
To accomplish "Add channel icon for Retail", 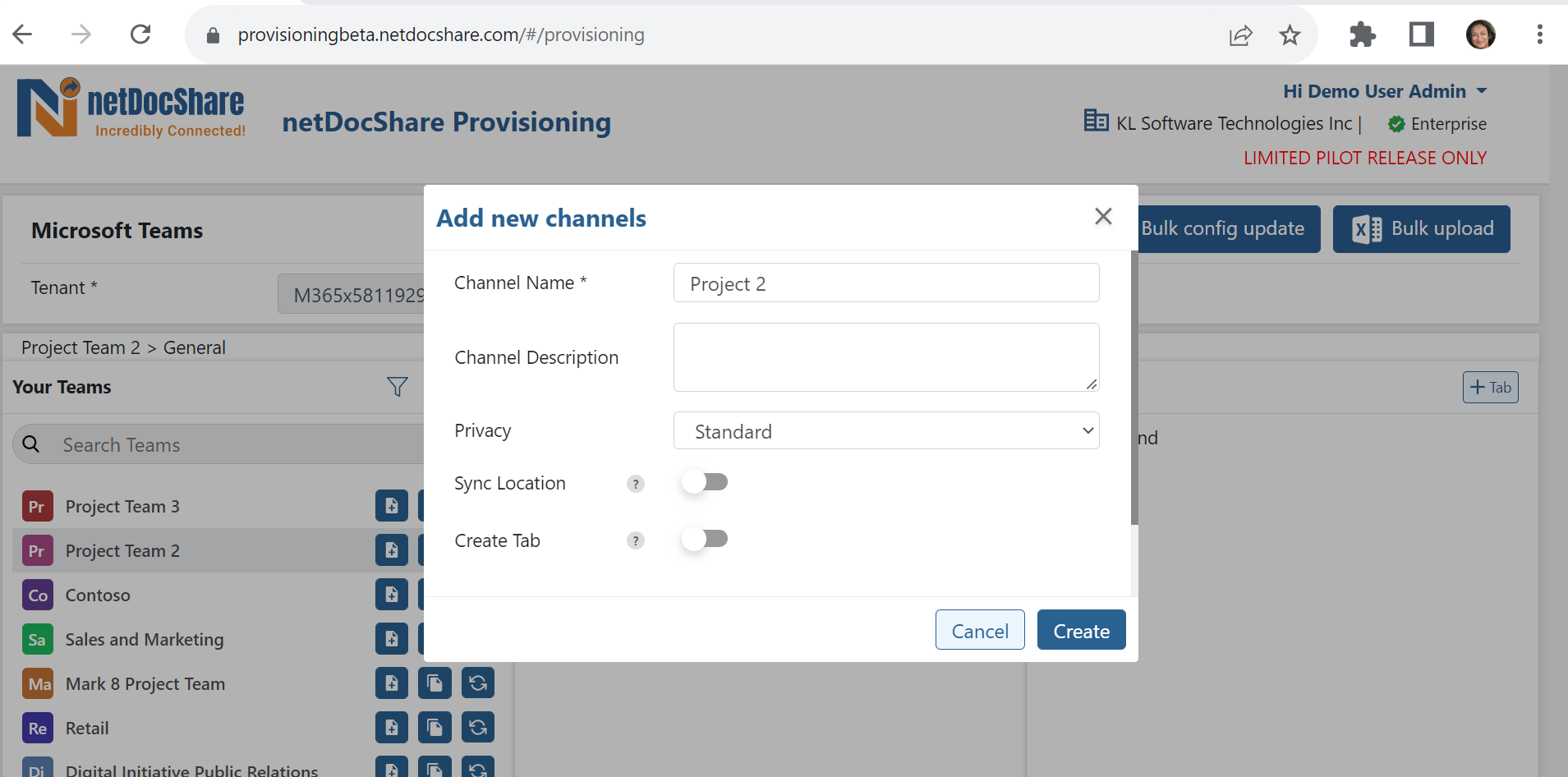I will click(392, 728).
